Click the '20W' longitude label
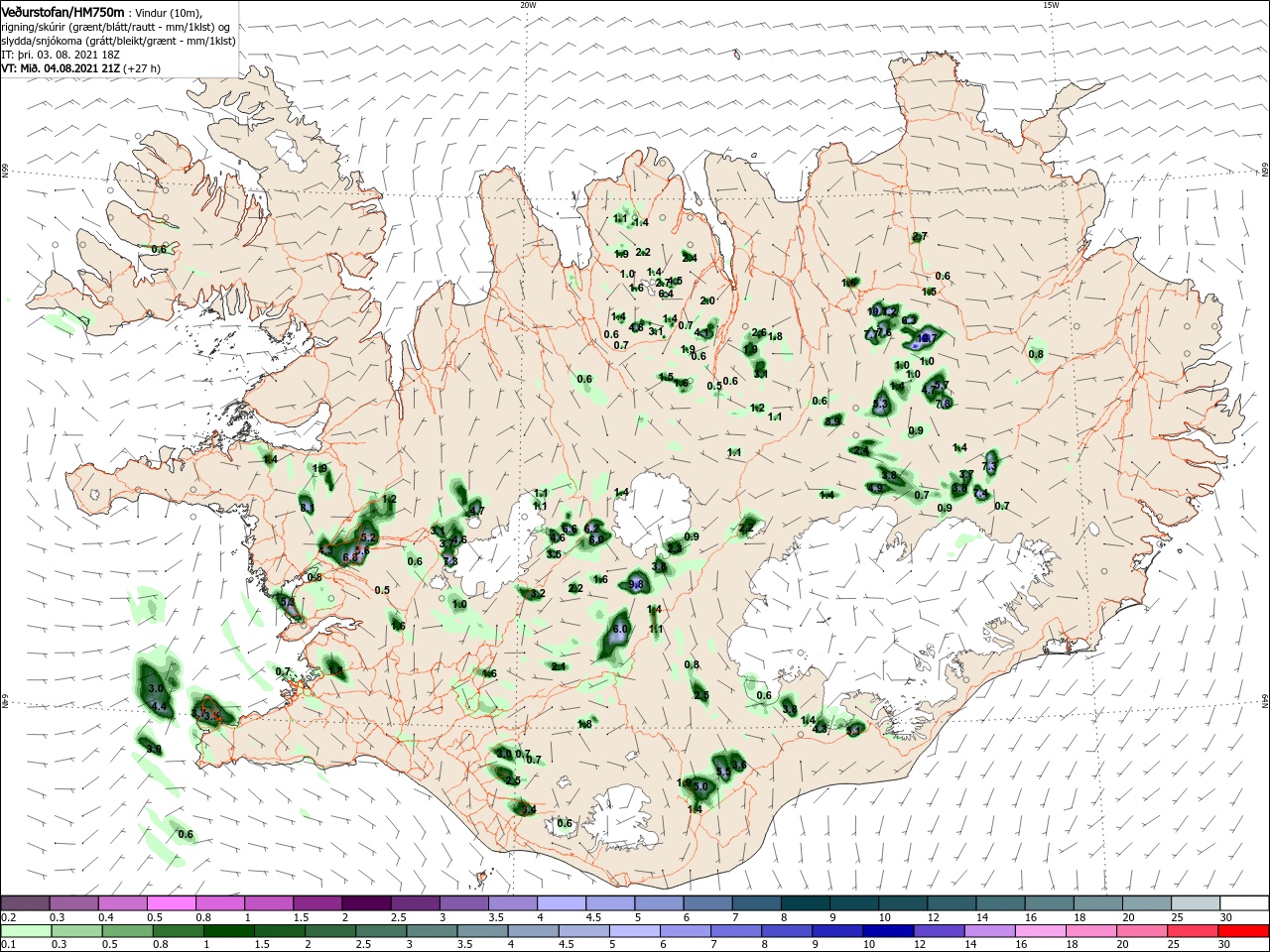The width and height of the screenshot is (1270, 952). click(x=528, y=5)
